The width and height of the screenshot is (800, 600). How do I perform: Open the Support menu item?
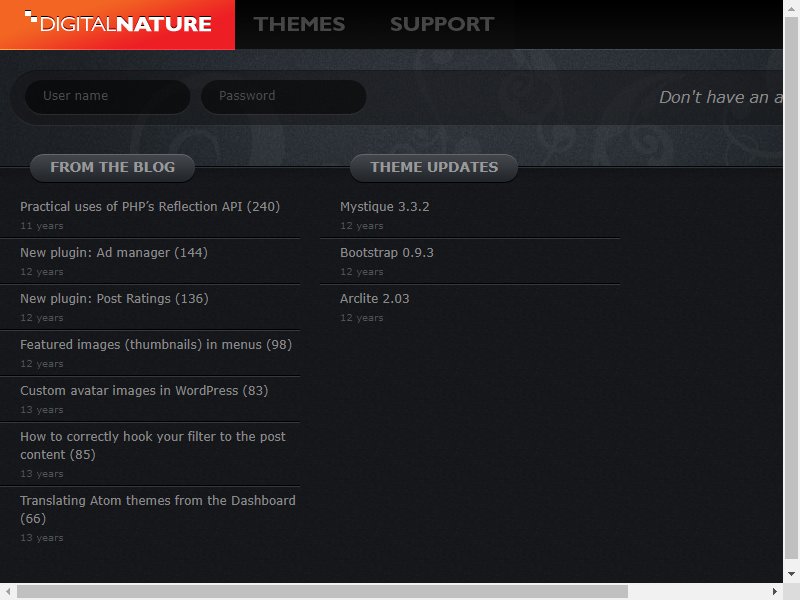(x=442, y=24)
